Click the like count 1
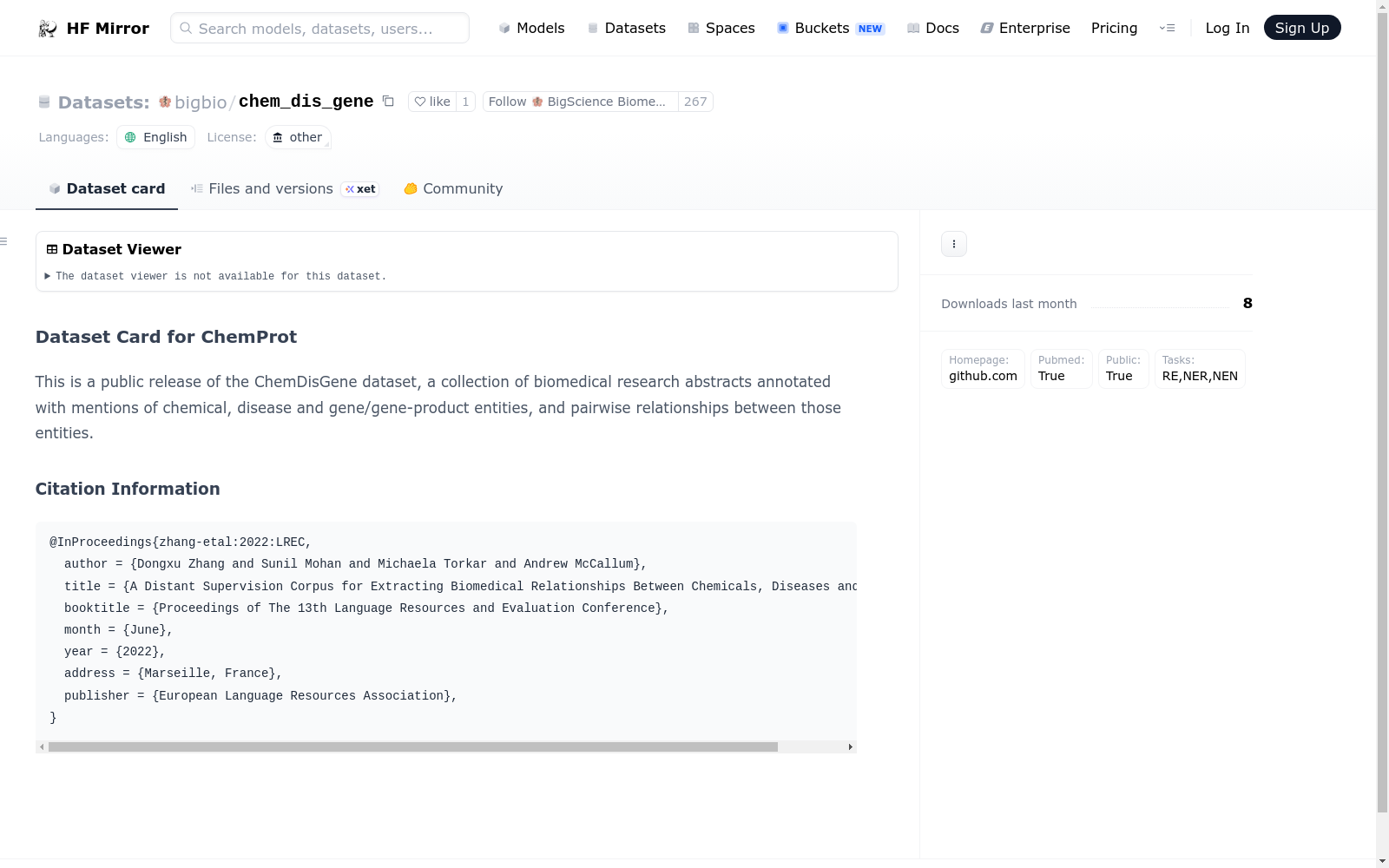The image size is (1389, 868). point(465,102)
